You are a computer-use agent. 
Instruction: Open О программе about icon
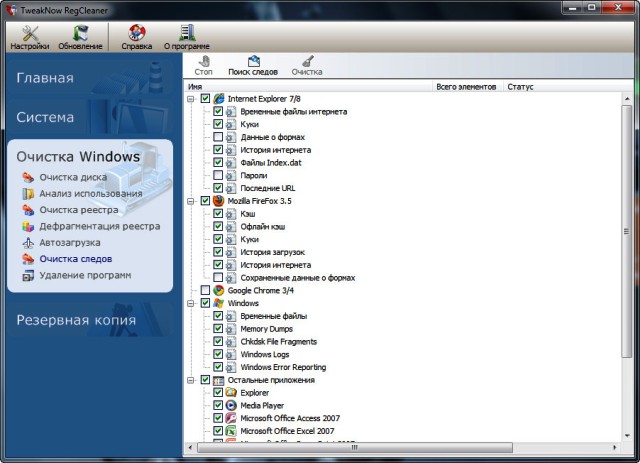coord(187,33)
